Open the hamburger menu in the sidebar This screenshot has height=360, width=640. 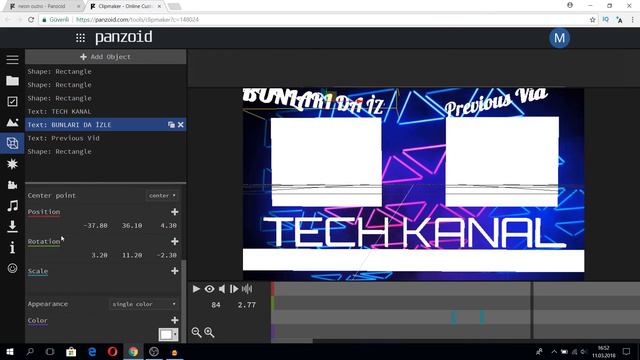(12, 60)
